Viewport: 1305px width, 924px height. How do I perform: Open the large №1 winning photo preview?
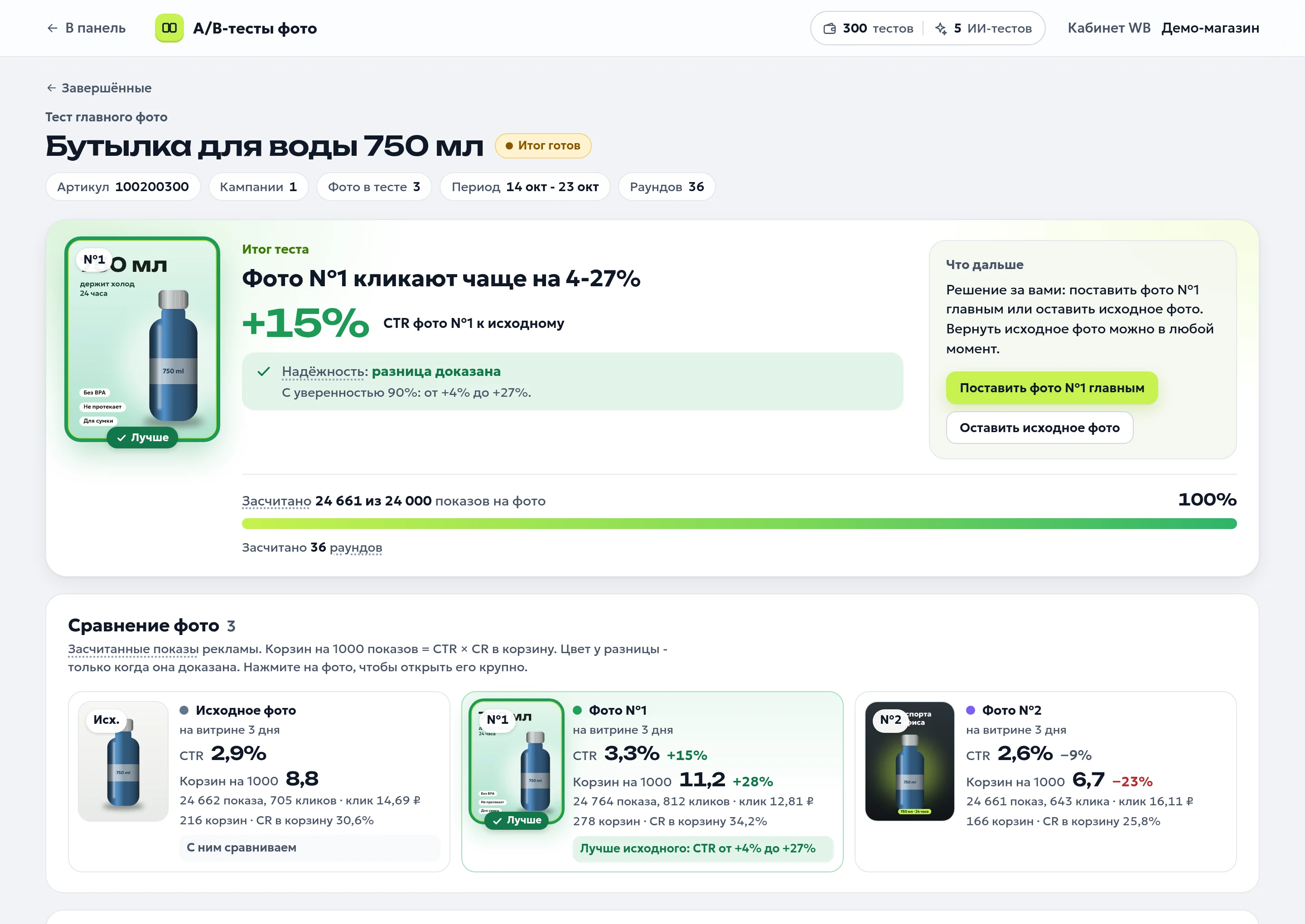click(142, 339)
